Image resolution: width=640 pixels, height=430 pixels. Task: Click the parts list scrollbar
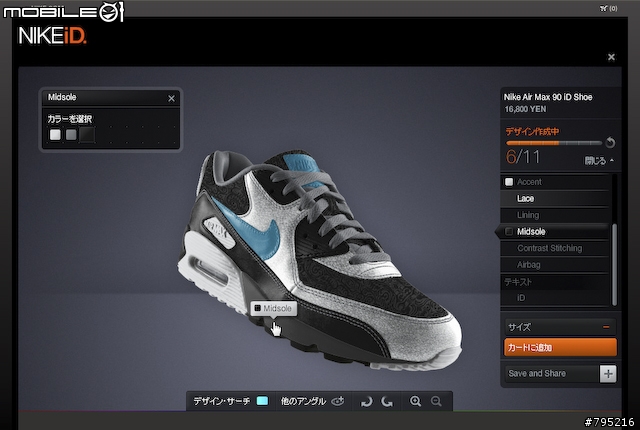[x=614, y=264]
